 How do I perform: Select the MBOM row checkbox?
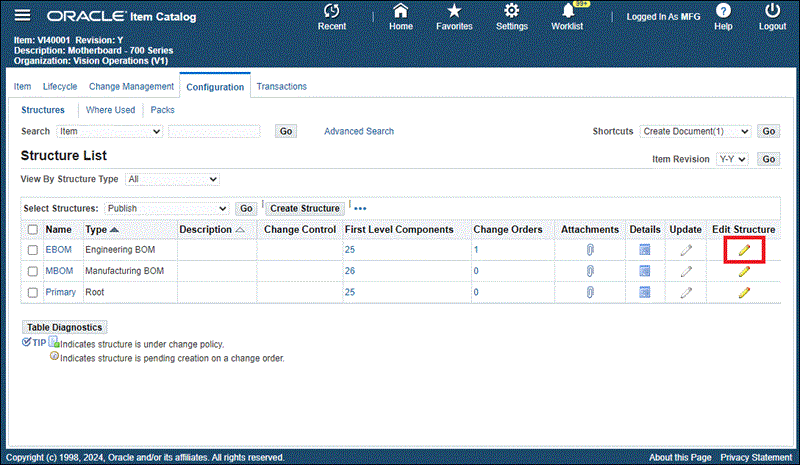tap(33, 271)
